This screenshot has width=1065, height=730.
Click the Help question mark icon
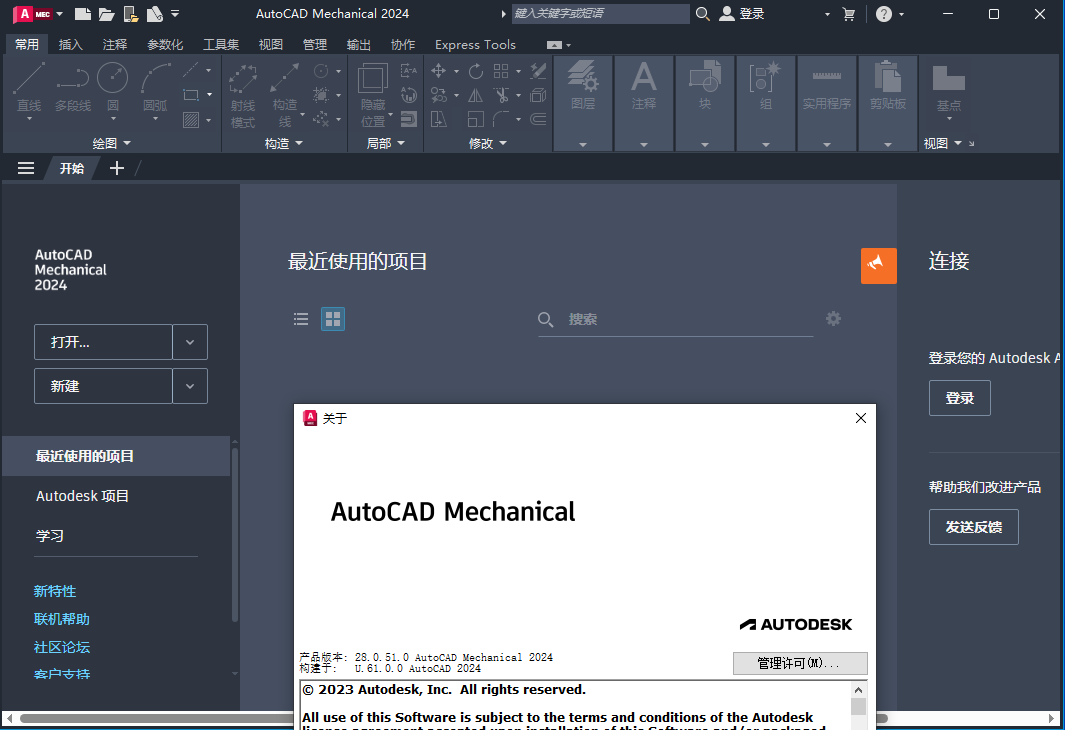[884, 14]
